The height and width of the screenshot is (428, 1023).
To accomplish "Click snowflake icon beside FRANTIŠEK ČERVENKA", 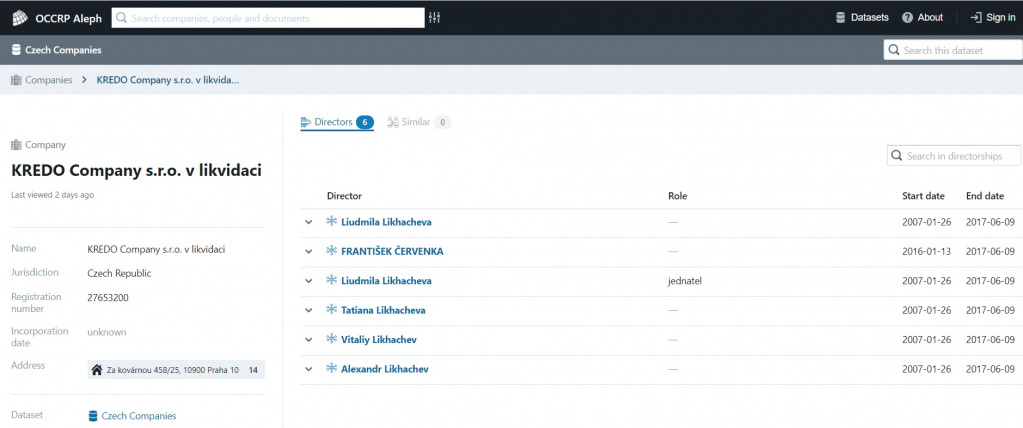I will 332,251.
